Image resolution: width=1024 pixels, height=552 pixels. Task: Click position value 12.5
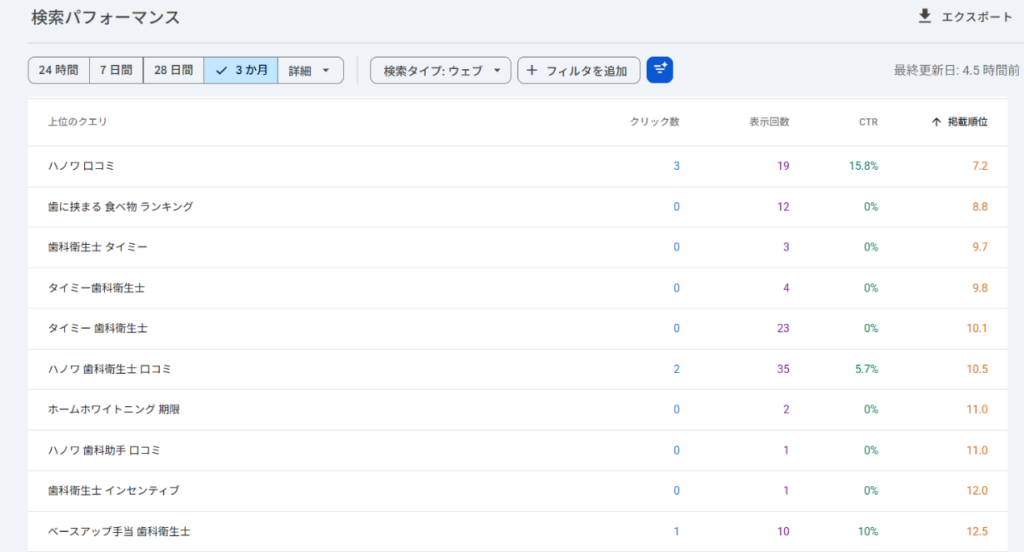pos(977,532)
